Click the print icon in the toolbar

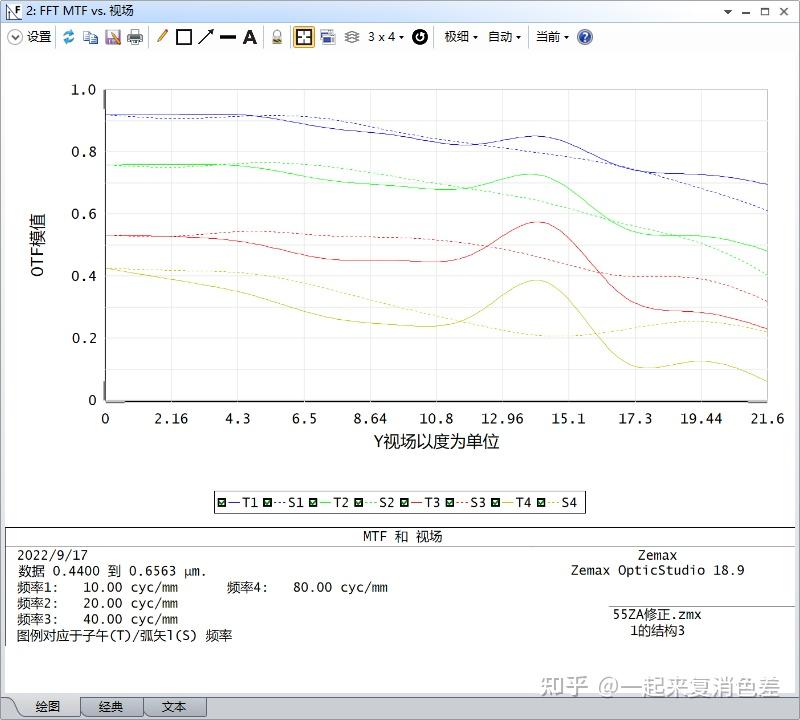(135, 37)
